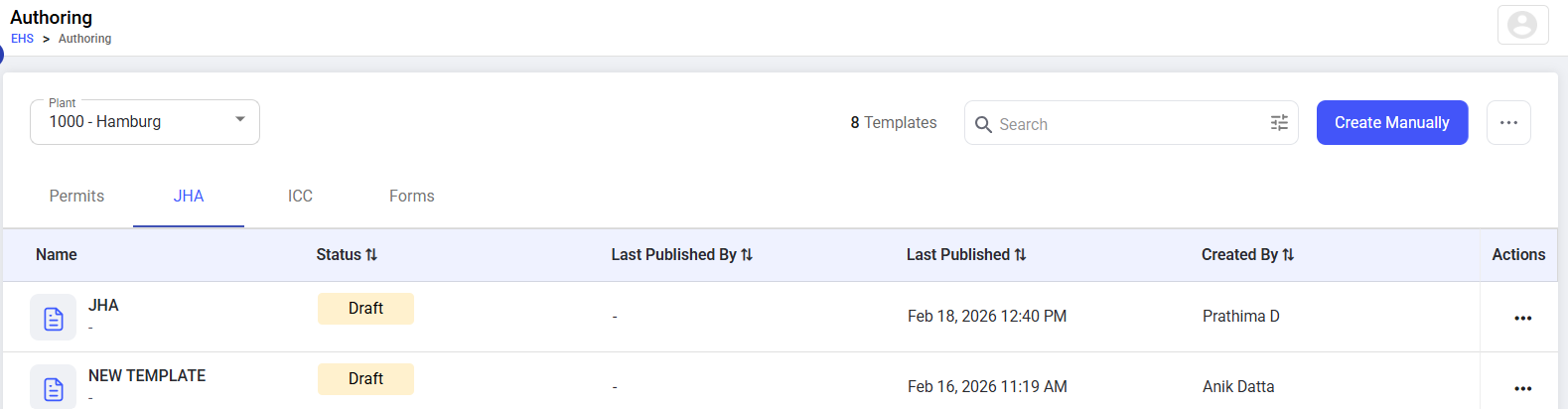1568x409 pixels.
Task: Expand the Plant dropdown arrow
Action: (x=239, y=119)
